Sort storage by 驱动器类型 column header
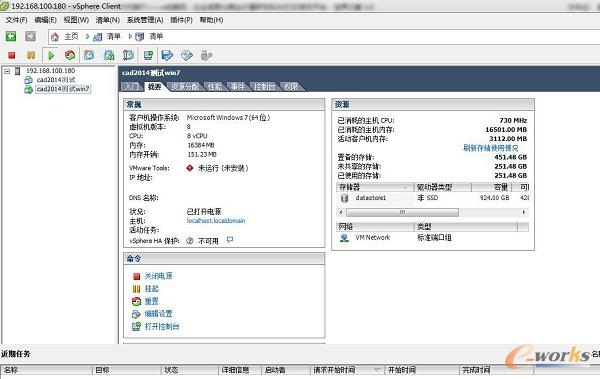The width and height of the screenshot is (600, 379). click(x=443, y=187)
